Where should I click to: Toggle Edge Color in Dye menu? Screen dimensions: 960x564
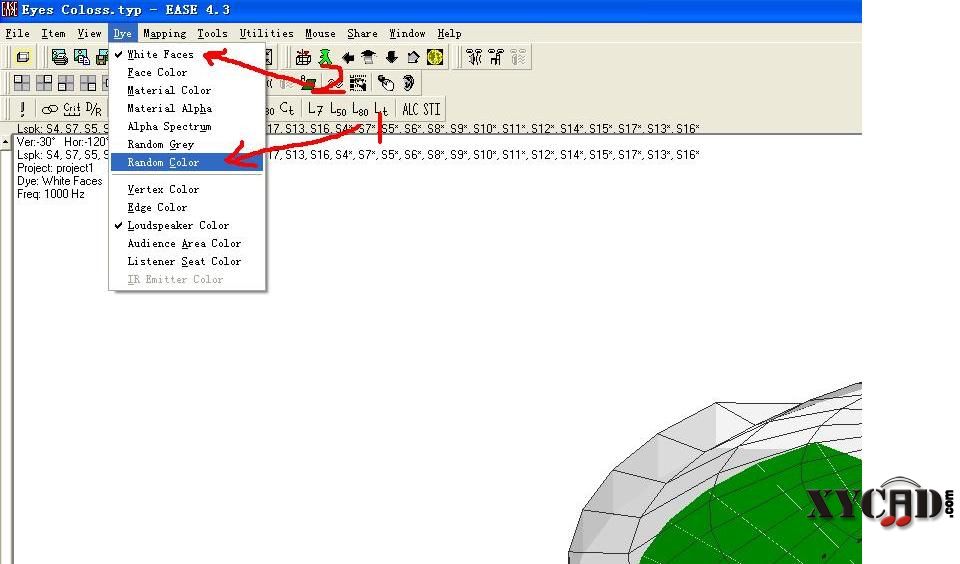(x=187, y=208)
